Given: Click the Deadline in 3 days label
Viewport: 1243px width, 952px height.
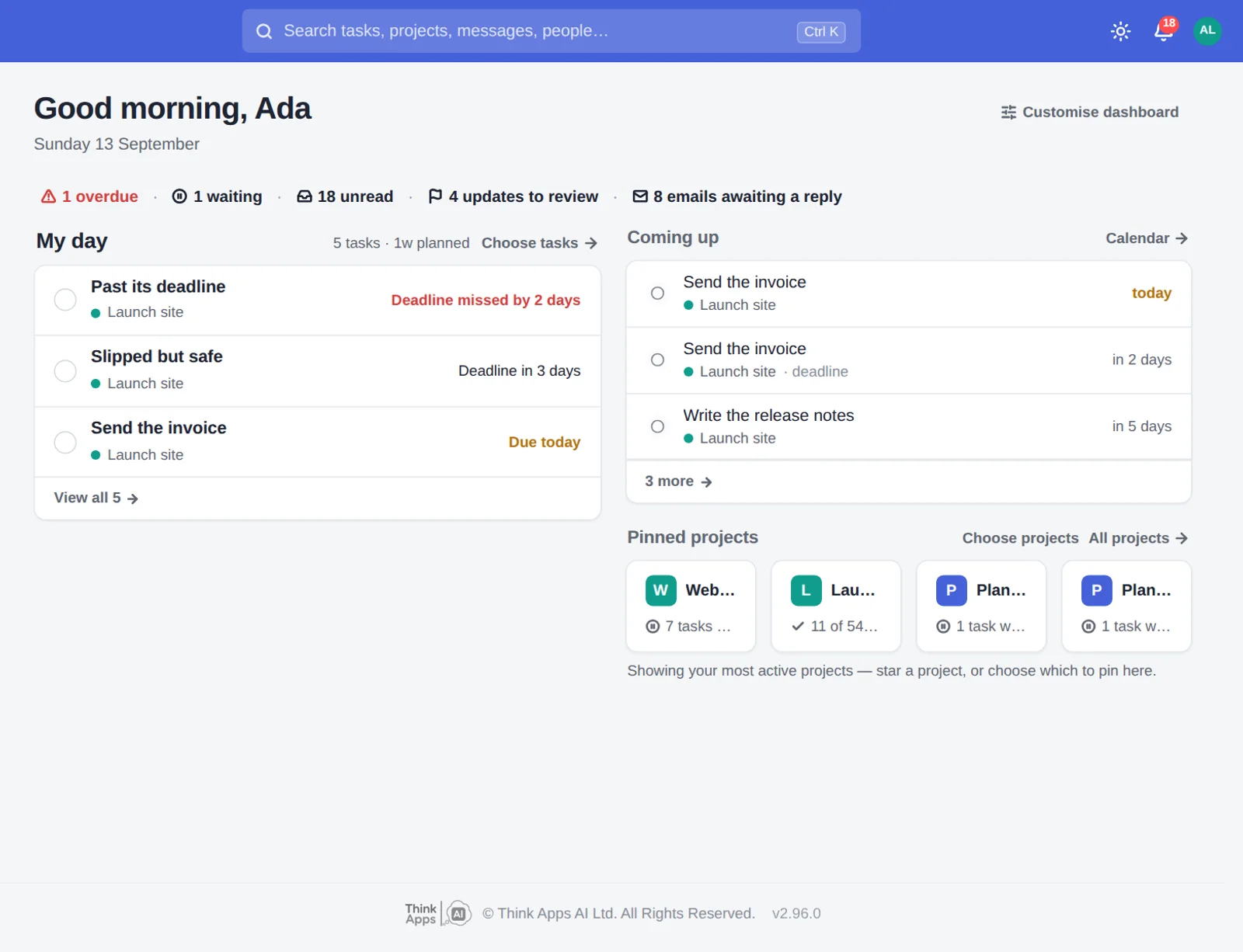Looking at the screenshot, I should pos(519,371).
